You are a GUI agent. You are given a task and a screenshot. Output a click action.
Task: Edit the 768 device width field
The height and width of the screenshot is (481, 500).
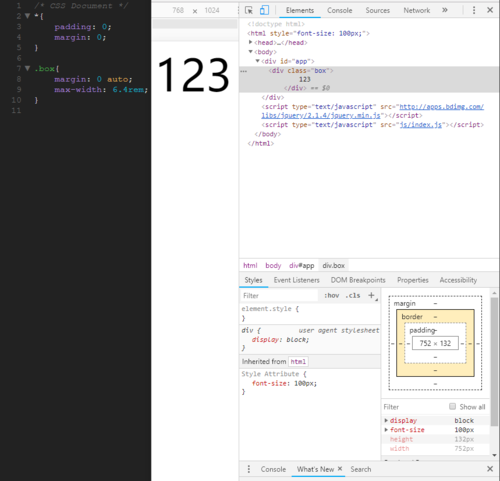pyautogui.click(x=178, y=10)
